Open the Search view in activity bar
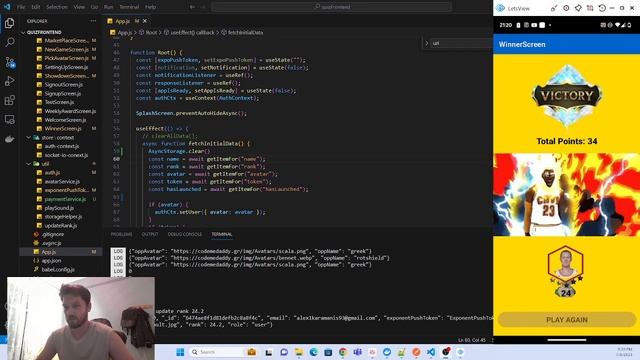 click(x=9, y=42)
